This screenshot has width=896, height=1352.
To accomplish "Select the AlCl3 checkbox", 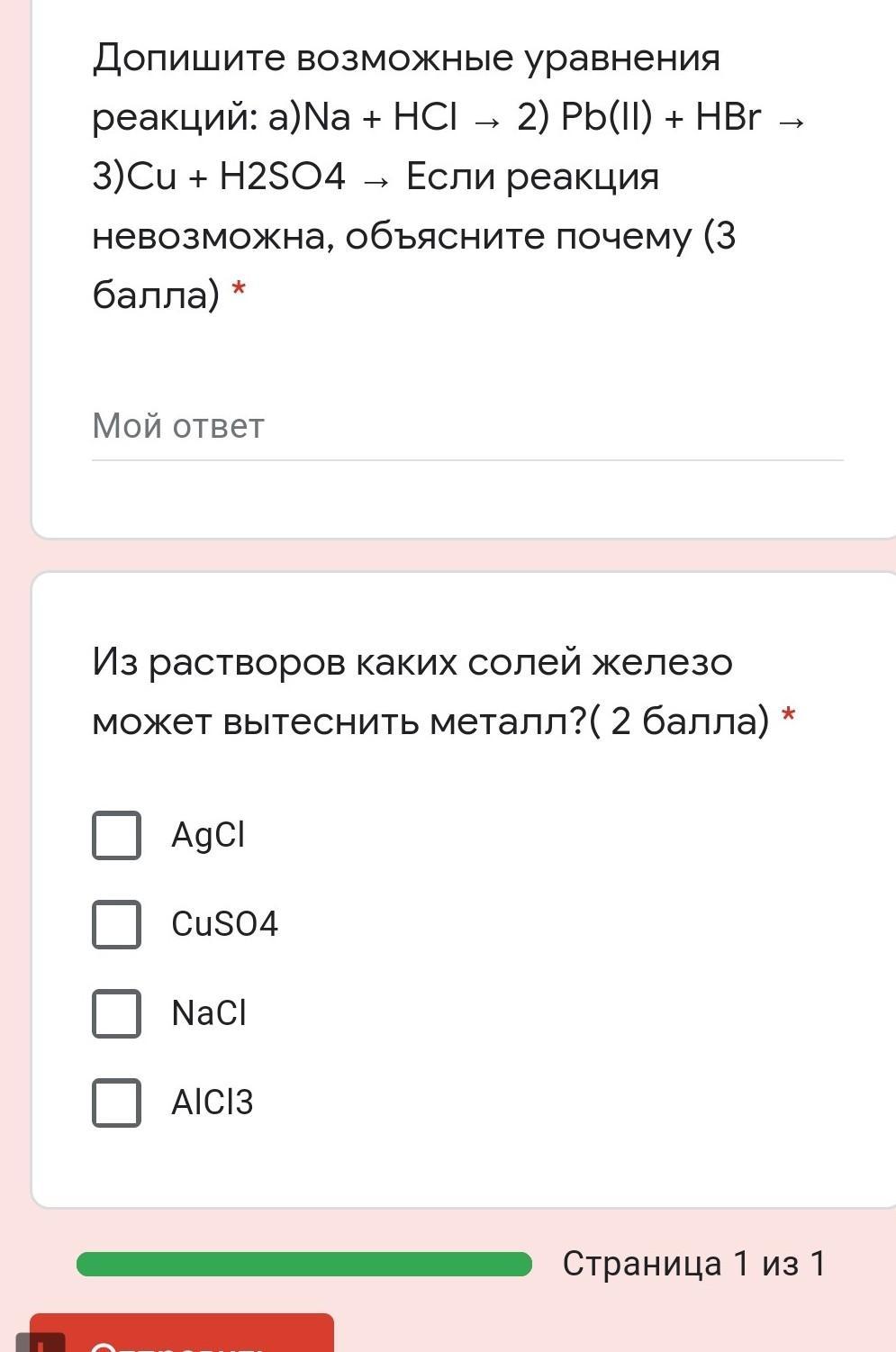I will tap(116, 1102).
